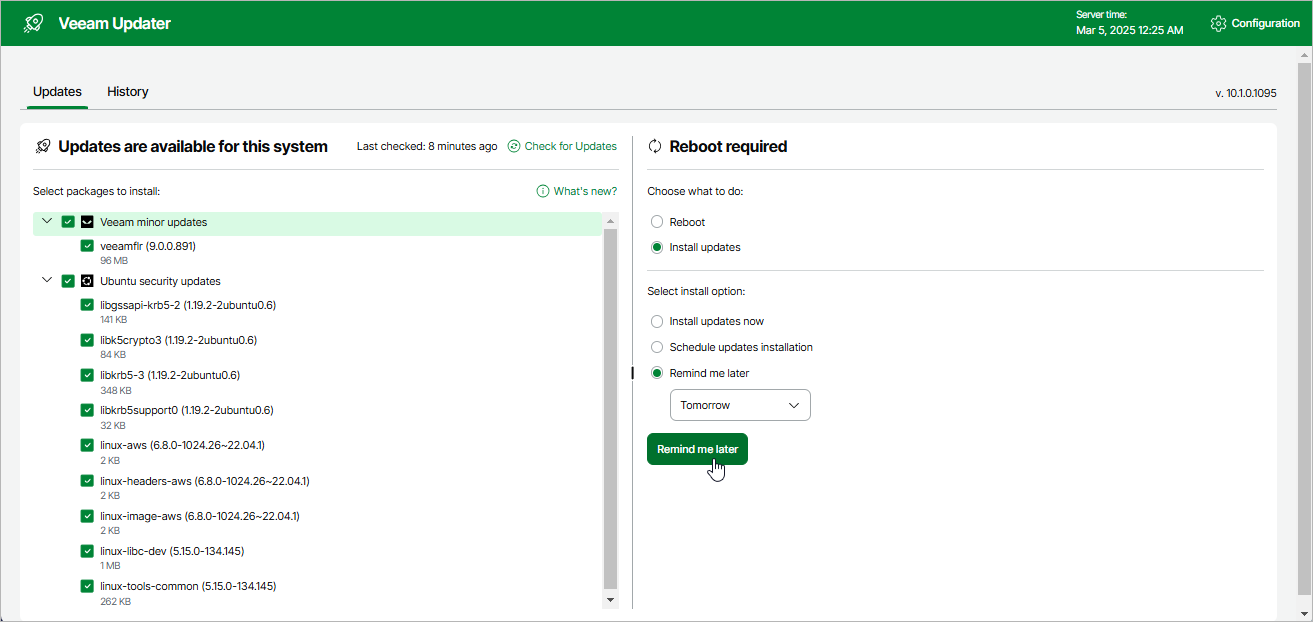Screen dimensions: 1313x622
Task: Click the linux-libc-dev (5.15.0-134.145) label
Action: 172,551
